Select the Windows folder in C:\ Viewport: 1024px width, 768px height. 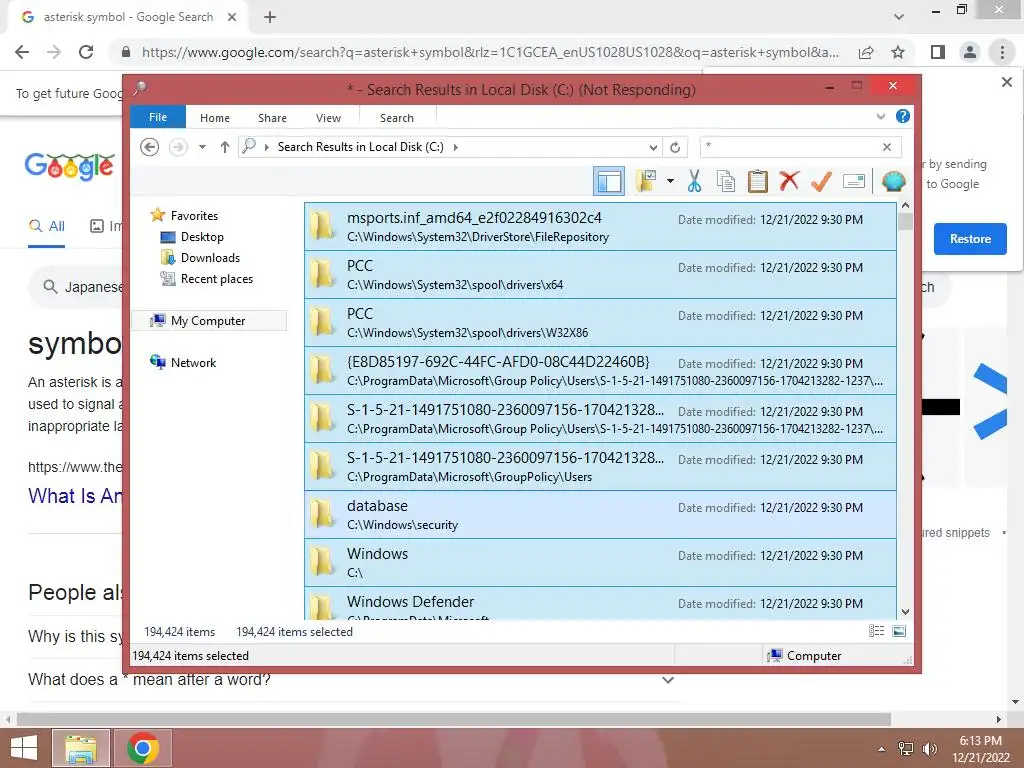(x=600, y=563)
